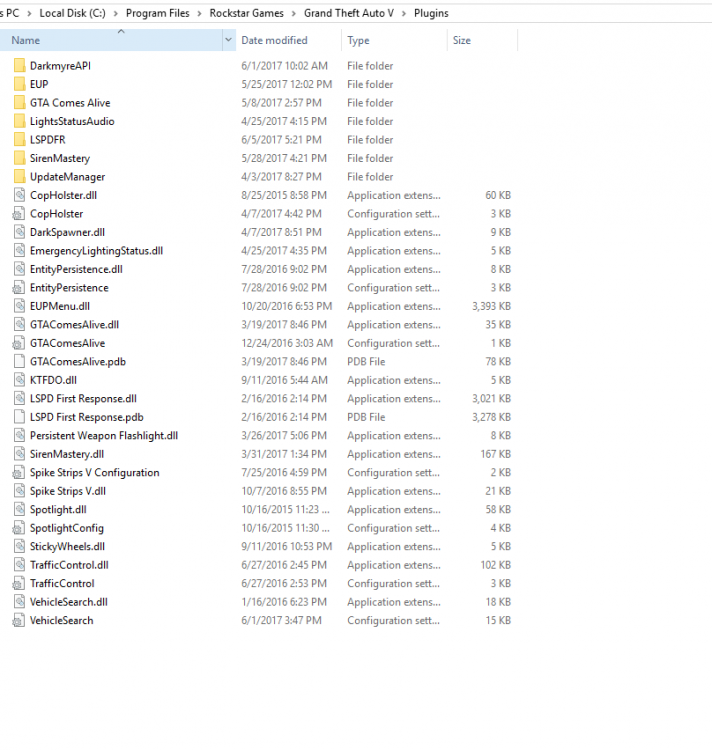
Task: Select the KTFDO.dll file icon
Action: pyautogui.click(x=19, y=380)
